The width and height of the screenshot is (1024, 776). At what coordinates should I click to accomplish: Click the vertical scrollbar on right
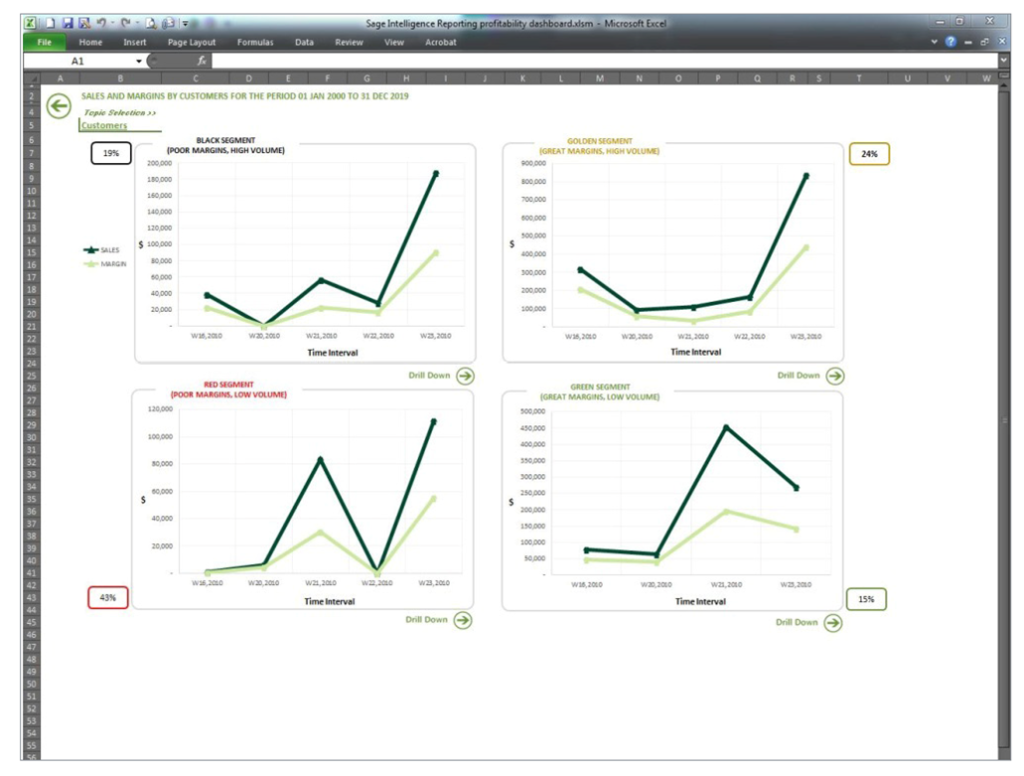pyautogui.click(x=1003, y=420)
